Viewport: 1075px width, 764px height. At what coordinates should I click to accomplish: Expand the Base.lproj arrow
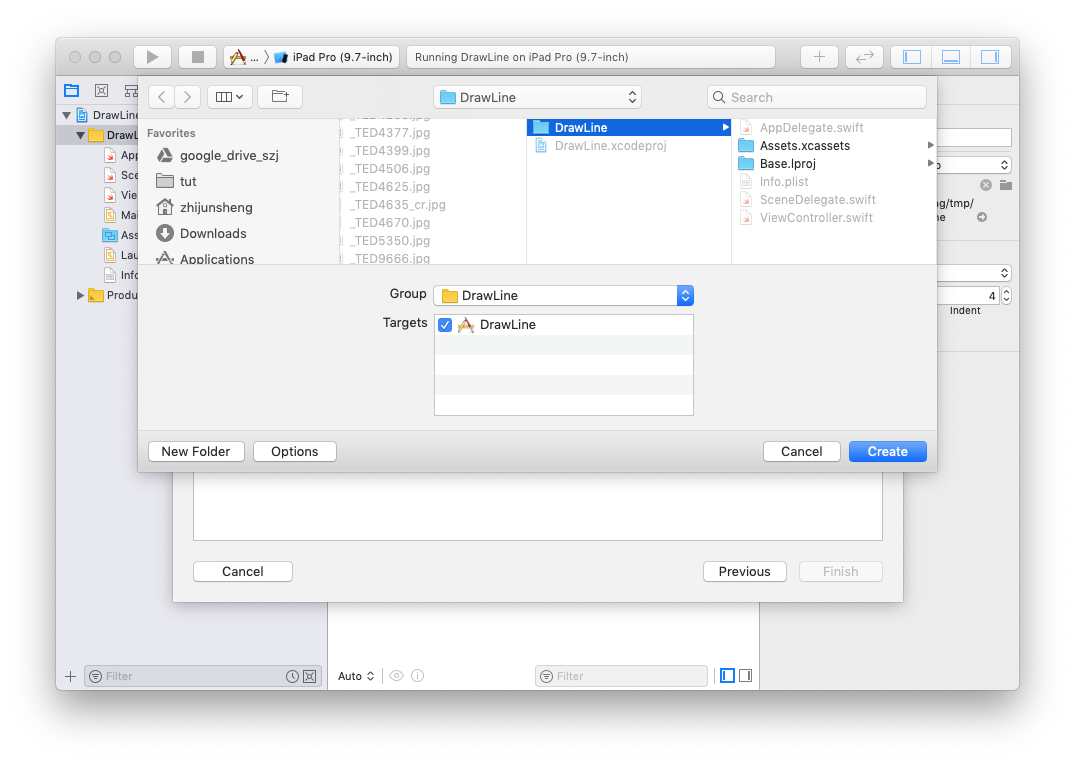(930, 163)
